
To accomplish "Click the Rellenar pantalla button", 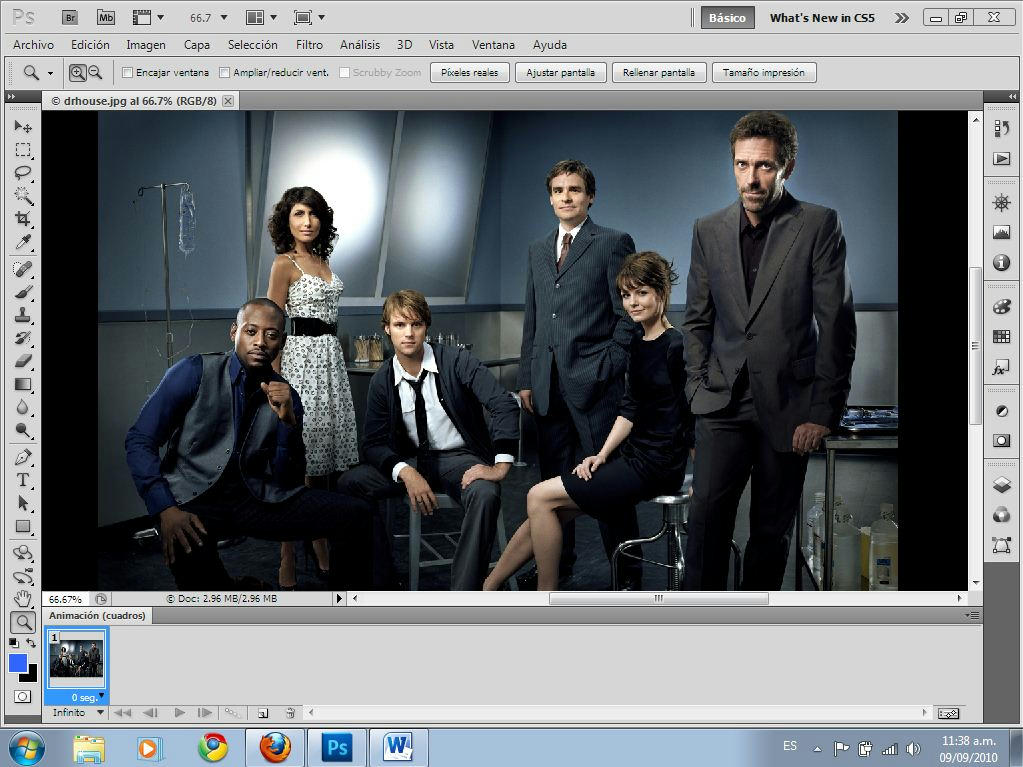I will (x=658, y=72).
